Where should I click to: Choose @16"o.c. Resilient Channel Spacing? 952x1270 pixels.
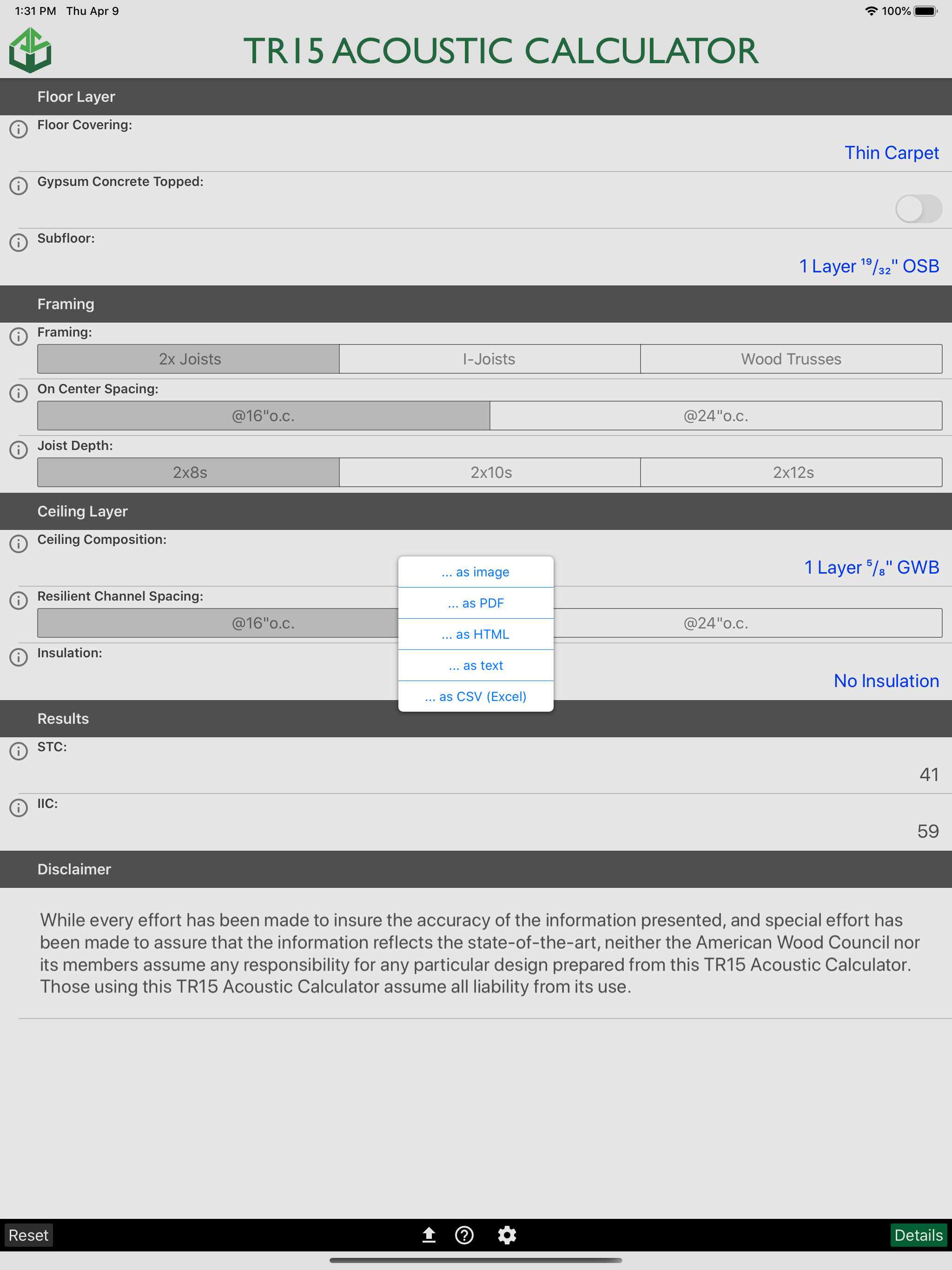[218, 623]
